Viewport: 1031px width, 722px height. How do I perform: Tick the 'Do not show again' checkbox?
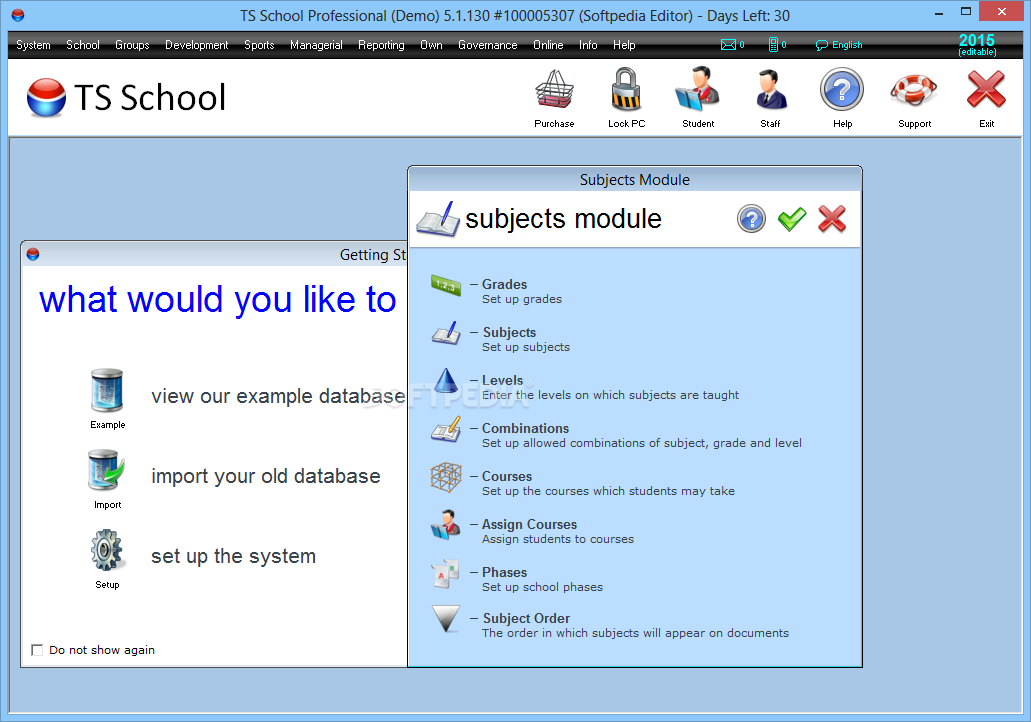37,650
